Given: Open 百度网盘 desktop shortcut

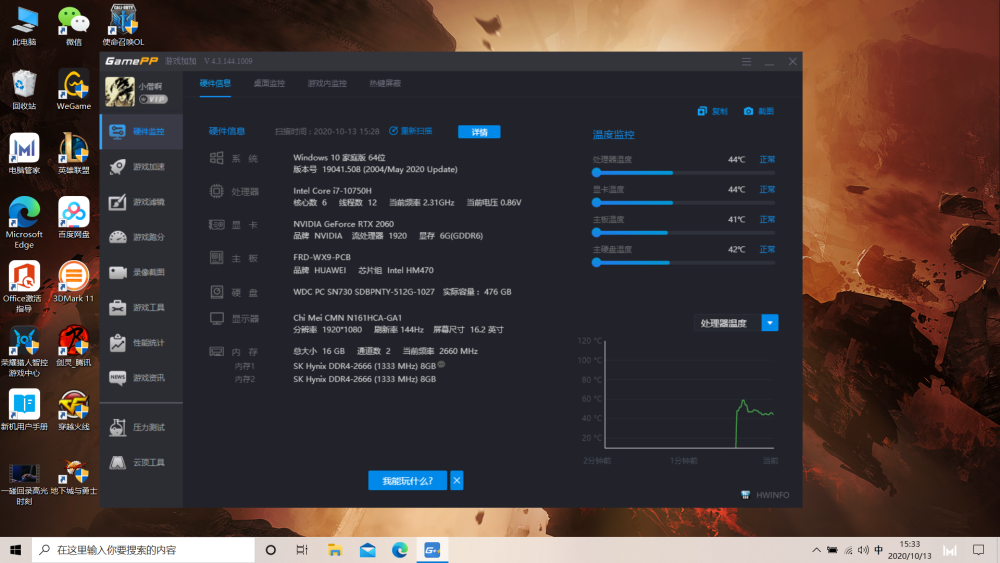Looking at the screenshot, I should click(x=74, y=217).
